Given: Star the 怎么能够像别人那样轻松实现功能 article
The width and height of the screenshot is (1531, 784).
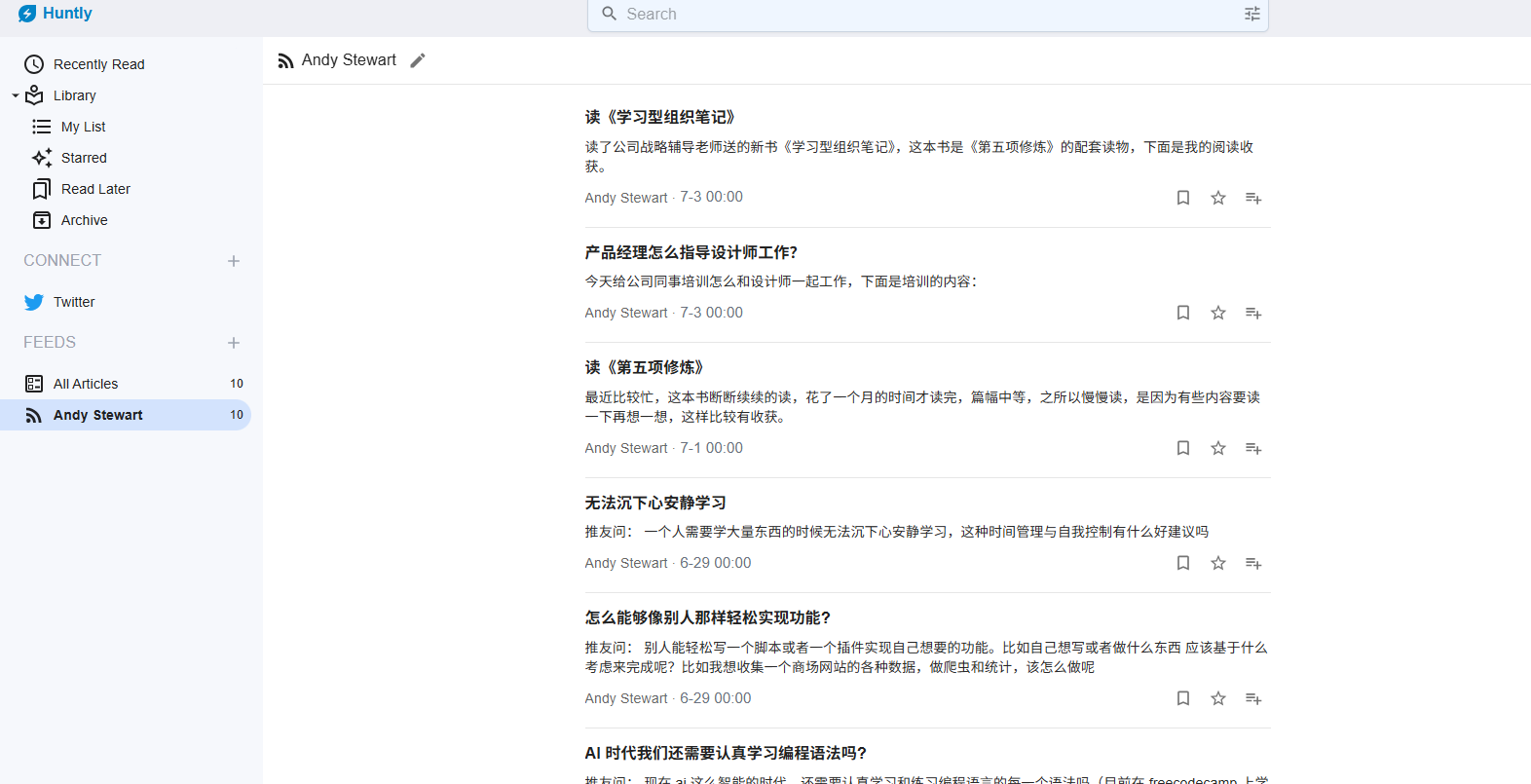Looking at the screenshot, I should [1218, 698].
